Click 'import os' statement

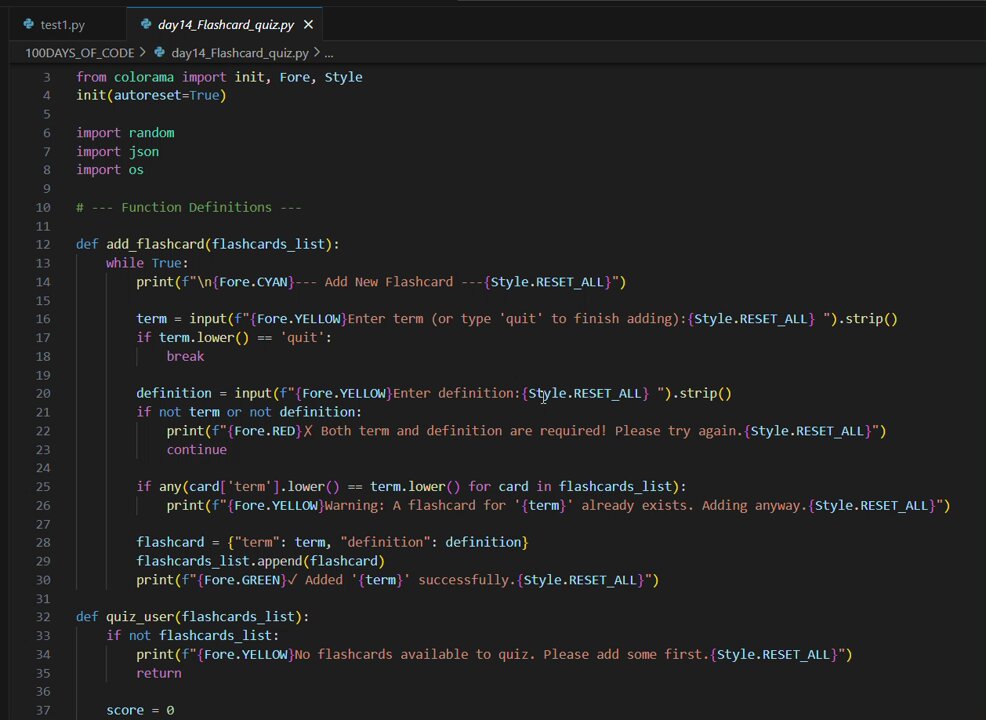tap(110, 170)
